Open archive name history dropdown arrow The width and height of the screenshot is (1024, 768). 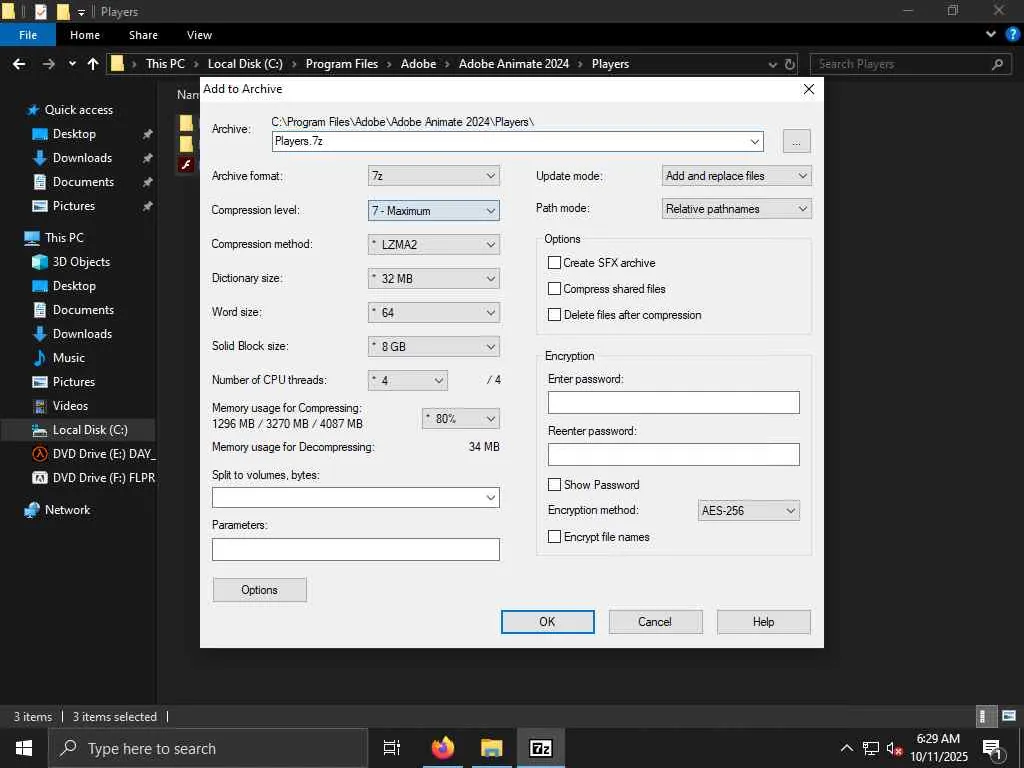point(755,141)
